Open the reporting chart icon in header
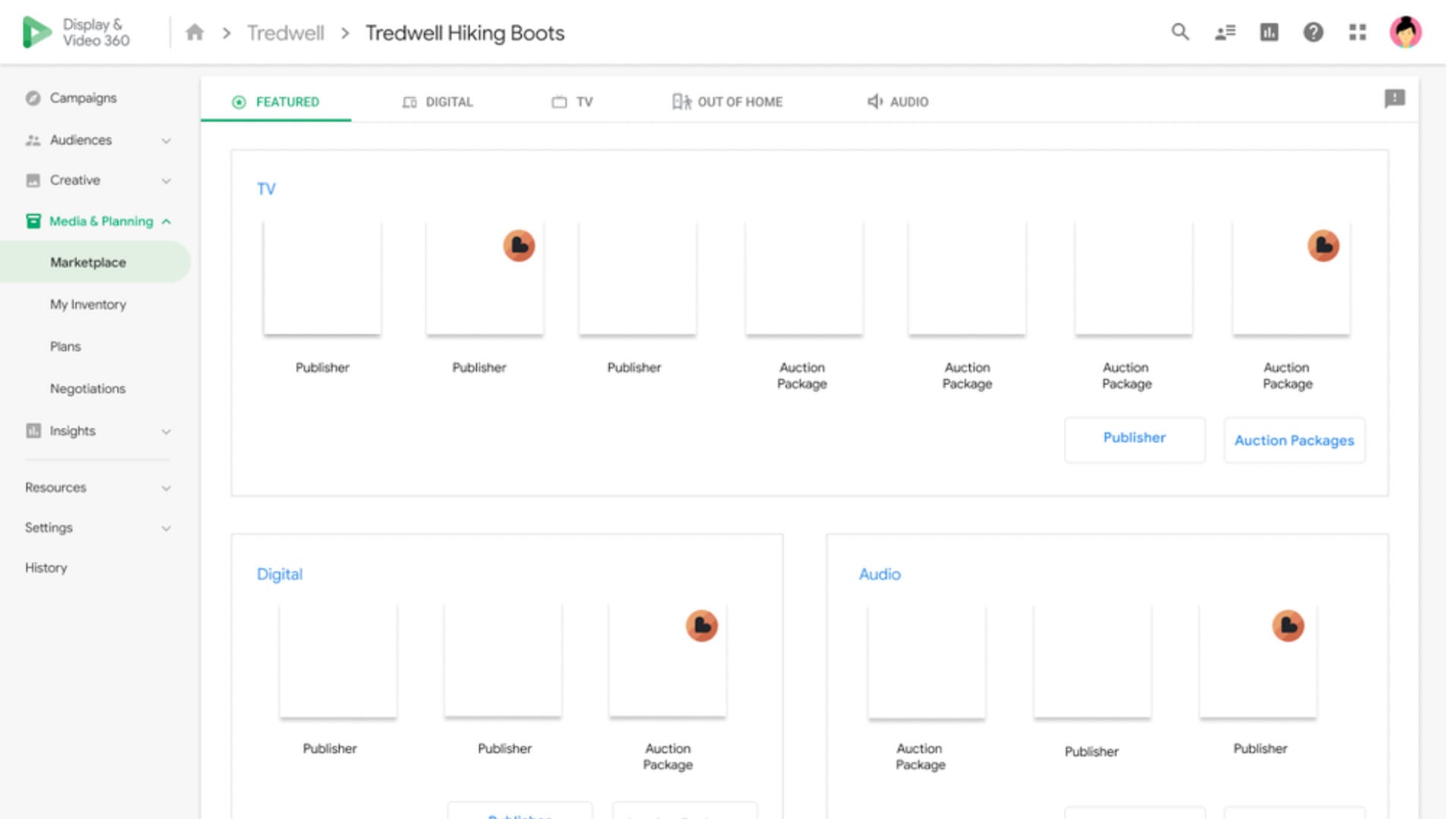1456x819 pixels. point(1269,32)
